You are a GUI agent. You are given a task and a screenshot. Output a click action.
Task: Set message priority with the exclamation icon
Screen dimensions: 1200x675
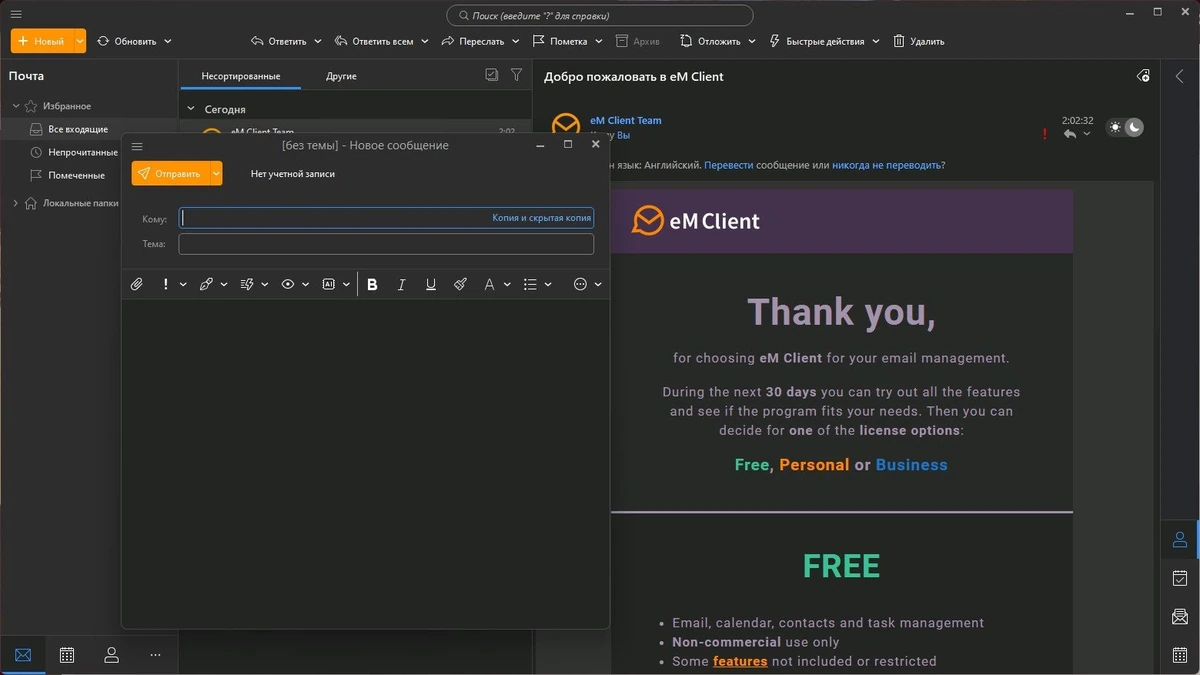pos(165,284)
